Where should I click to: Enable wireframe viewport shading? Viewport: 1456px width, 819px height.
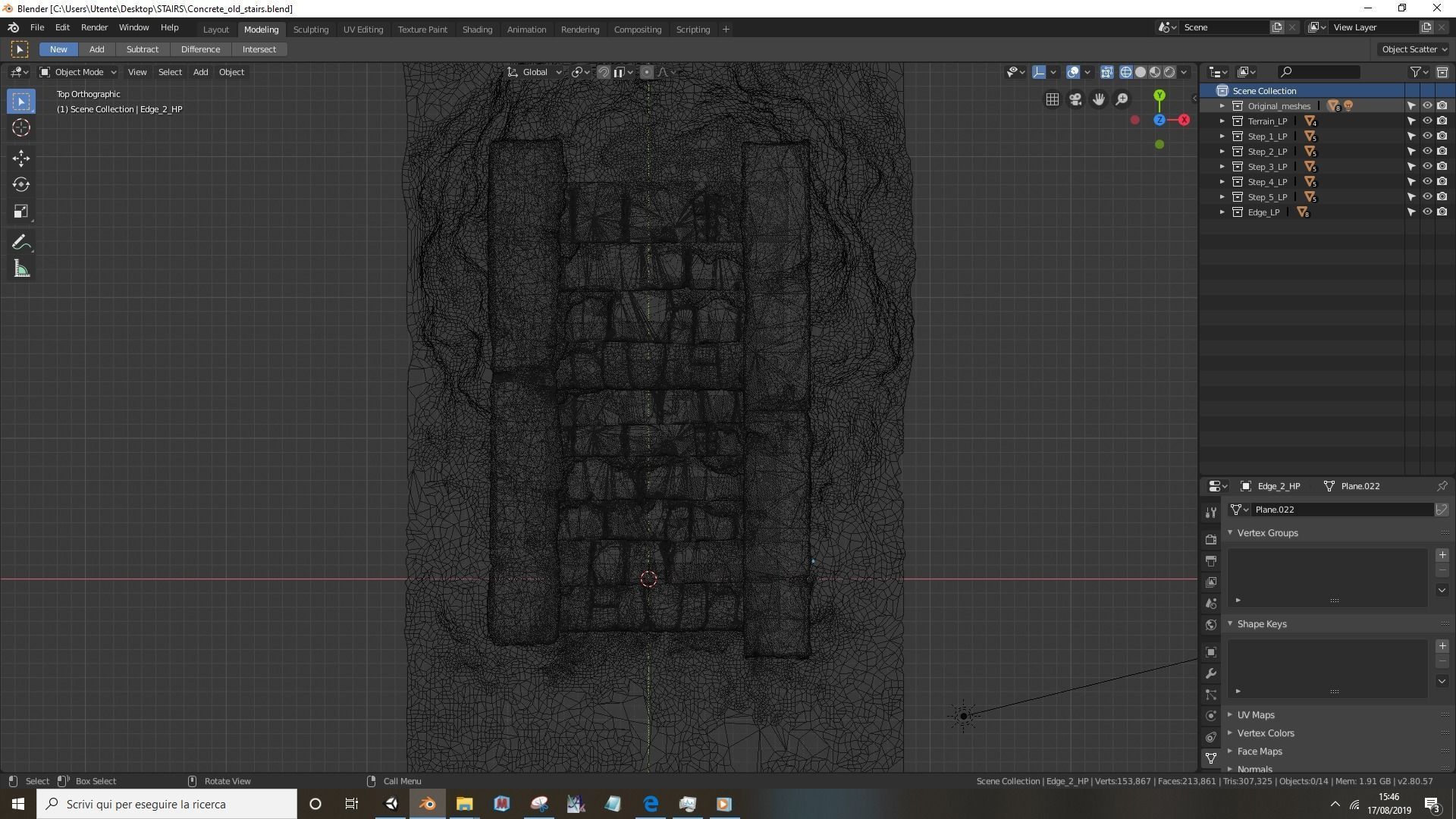click(1126, 72)
